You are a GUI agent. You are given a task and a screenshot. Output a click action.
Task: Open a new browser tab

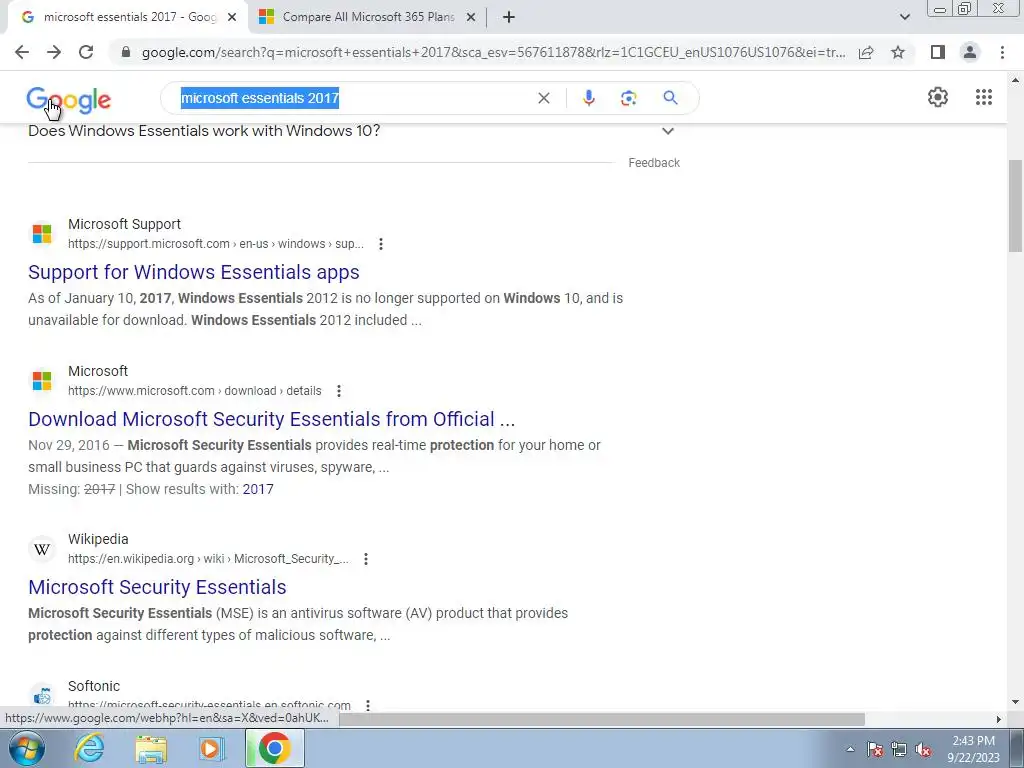tap(509, 17)
